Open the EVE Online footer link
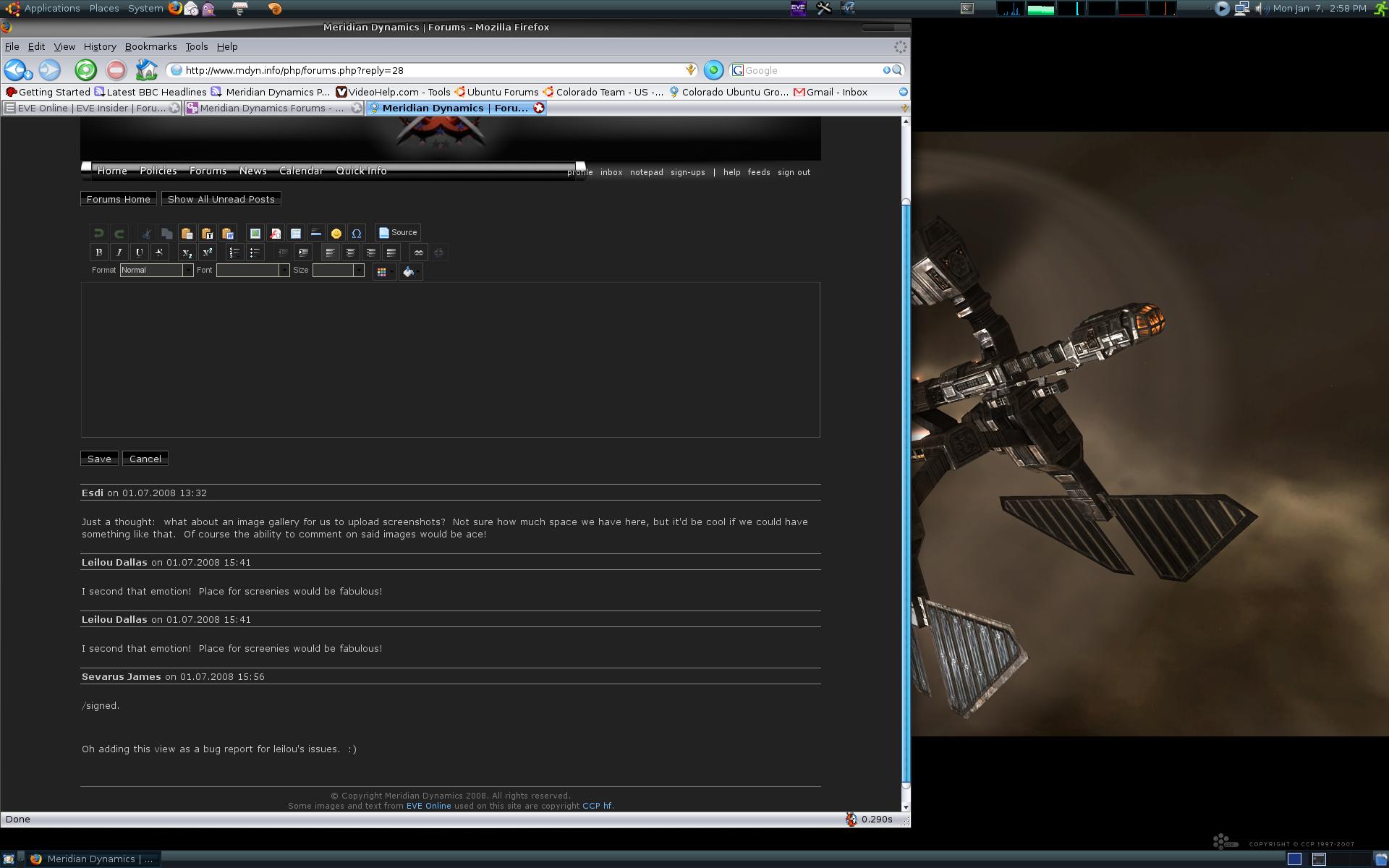Screen dimensions: 1389x868 click(x=428, y=806)
